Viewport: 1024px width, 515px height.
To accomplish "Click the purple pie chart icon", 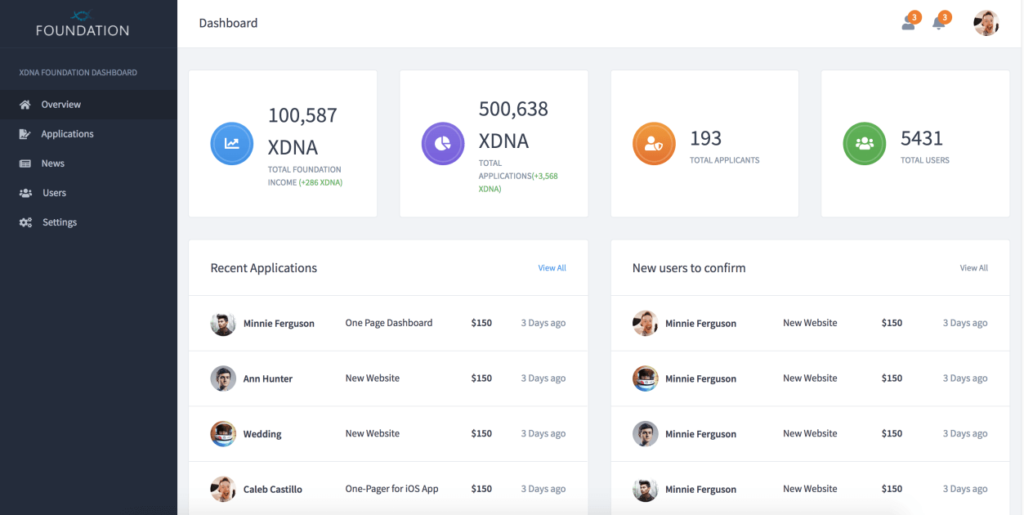I will pyautogui.click(x=443, y=144).
